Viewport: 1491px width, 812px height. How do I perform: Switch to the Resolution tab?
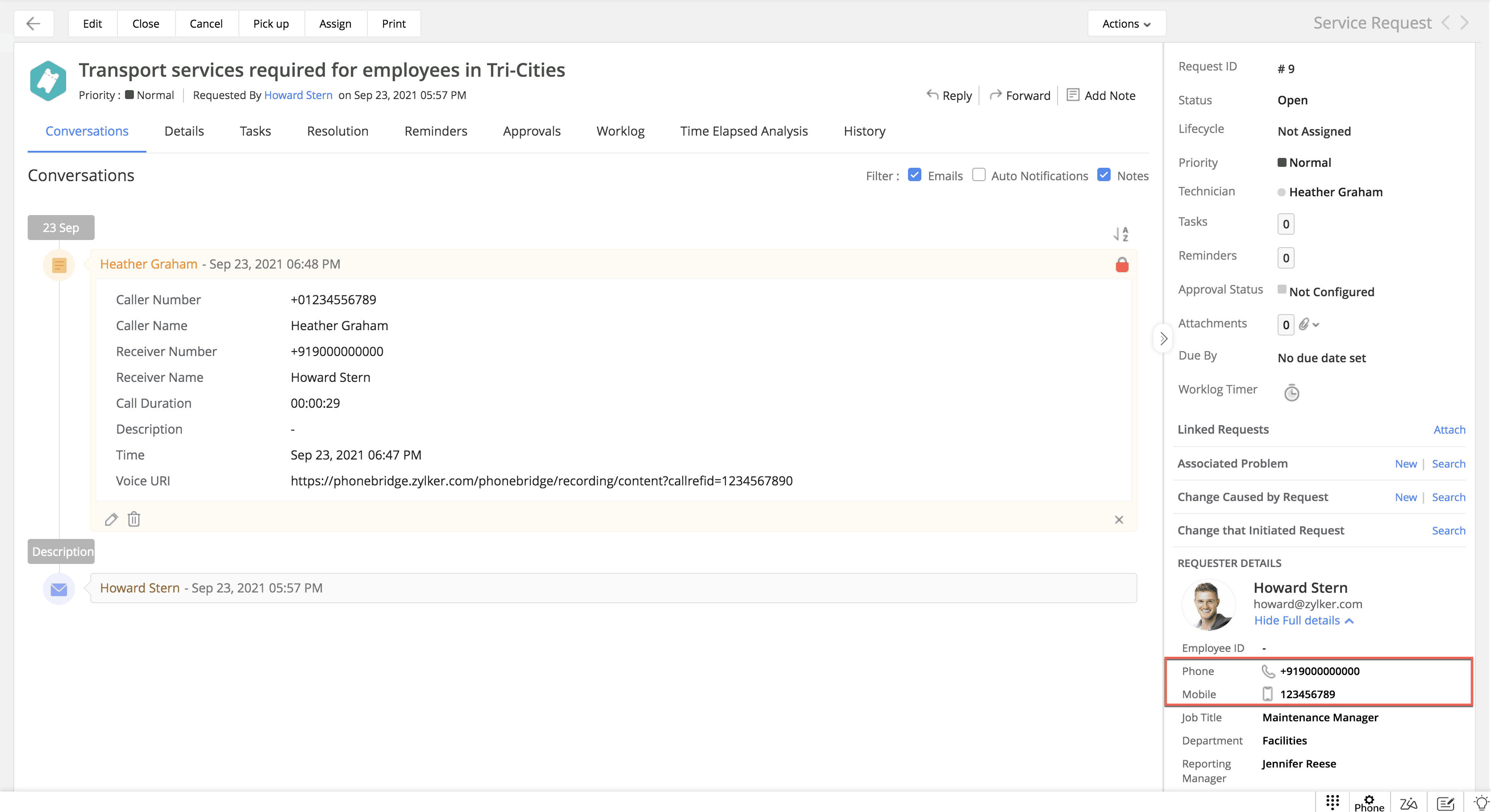(x=337, y=131)
